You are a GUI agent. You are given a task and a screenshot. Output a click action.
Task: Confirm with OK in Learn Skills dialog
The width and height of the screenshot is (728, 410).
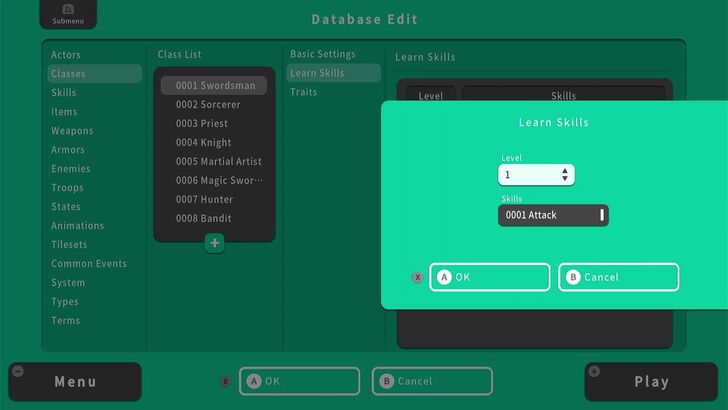[x=490, y=277]
